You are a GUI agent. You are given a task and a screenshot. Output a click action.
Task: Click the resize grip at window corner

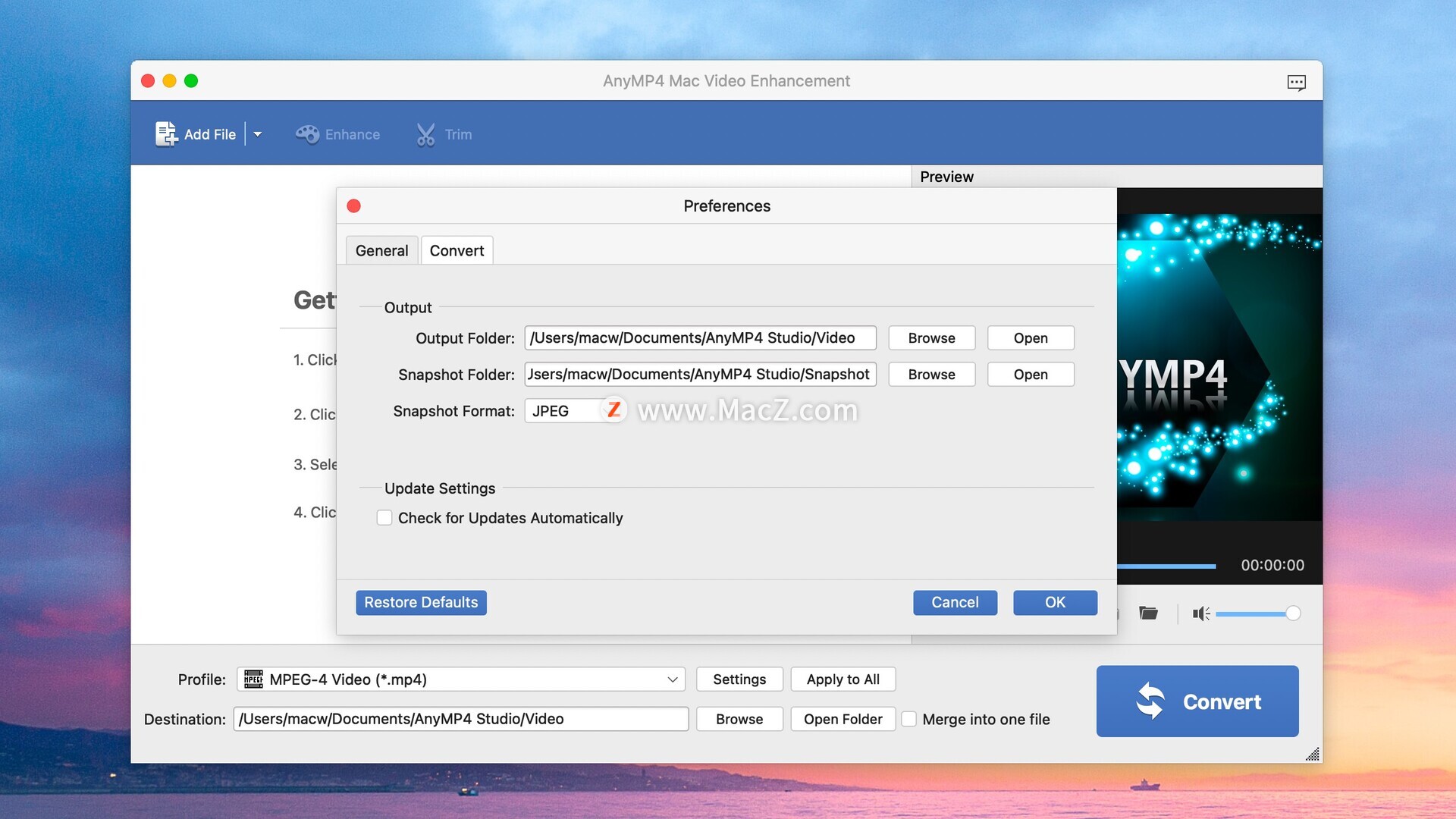click(1313, 754)
